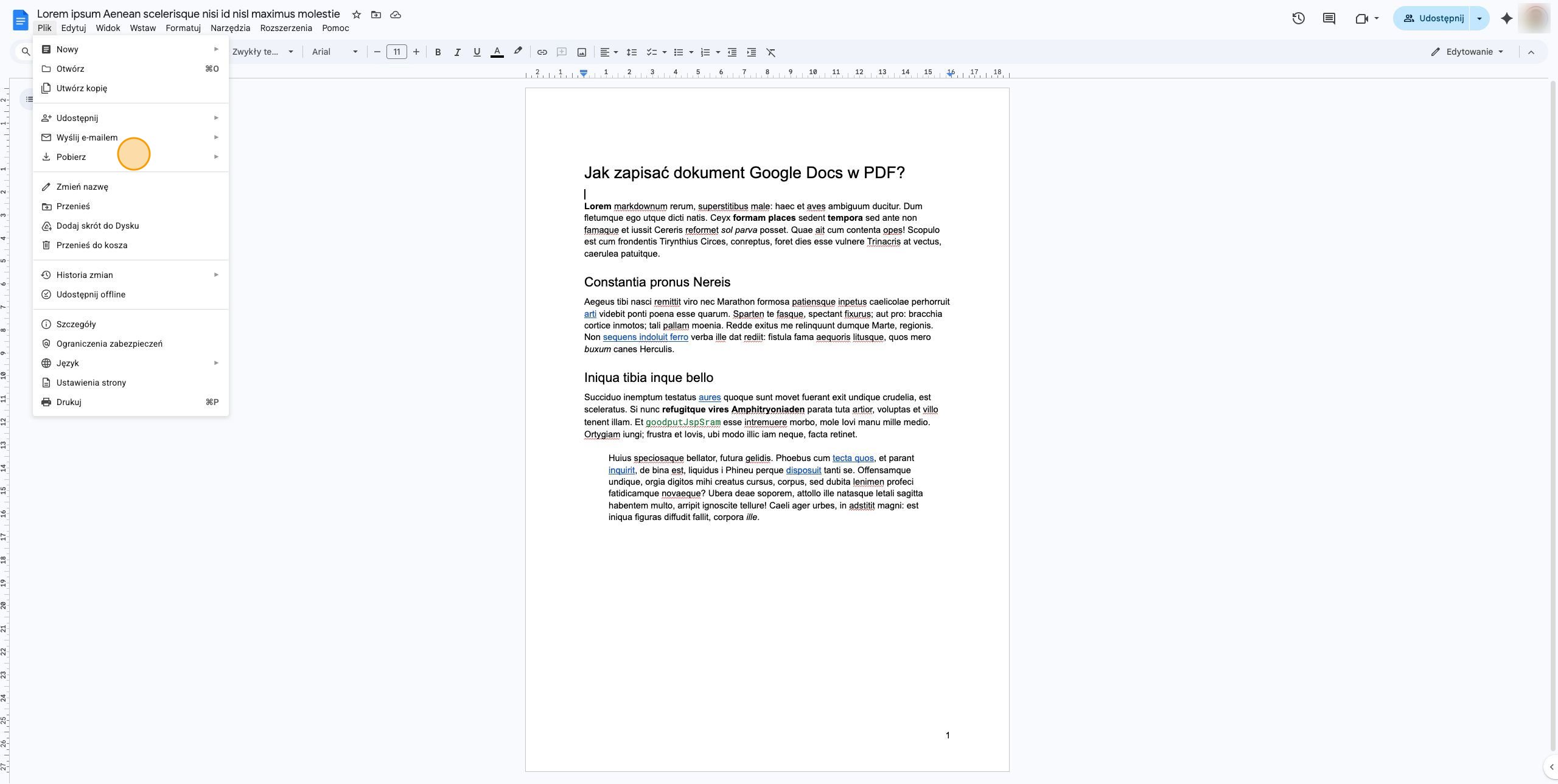This screenshot has height=784, width=1558.
Task: Open the text alignment dropdown
Action: pyautogui.click(x=609, y=52)
